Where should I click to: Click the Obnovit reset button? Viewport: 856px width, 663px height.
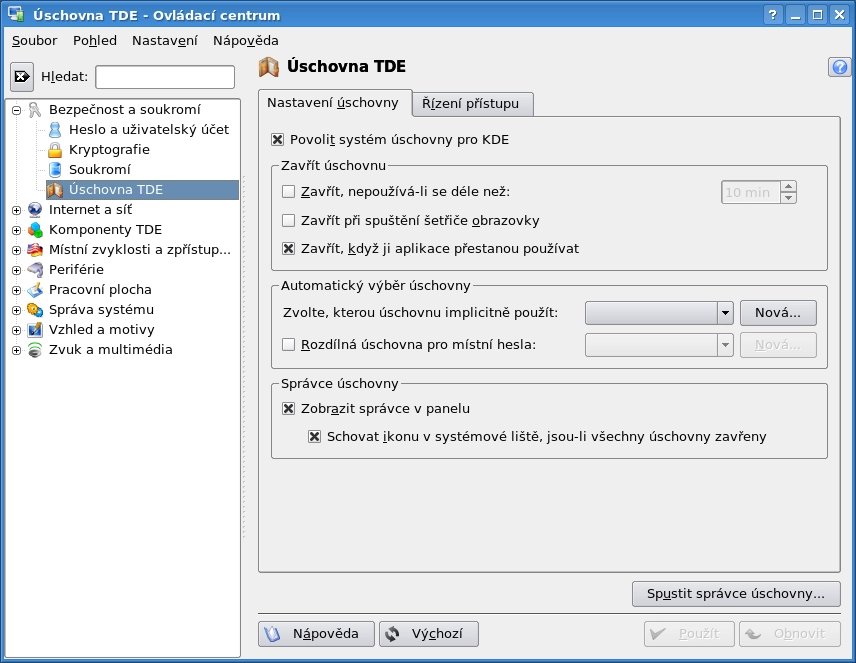click(790, 634)
